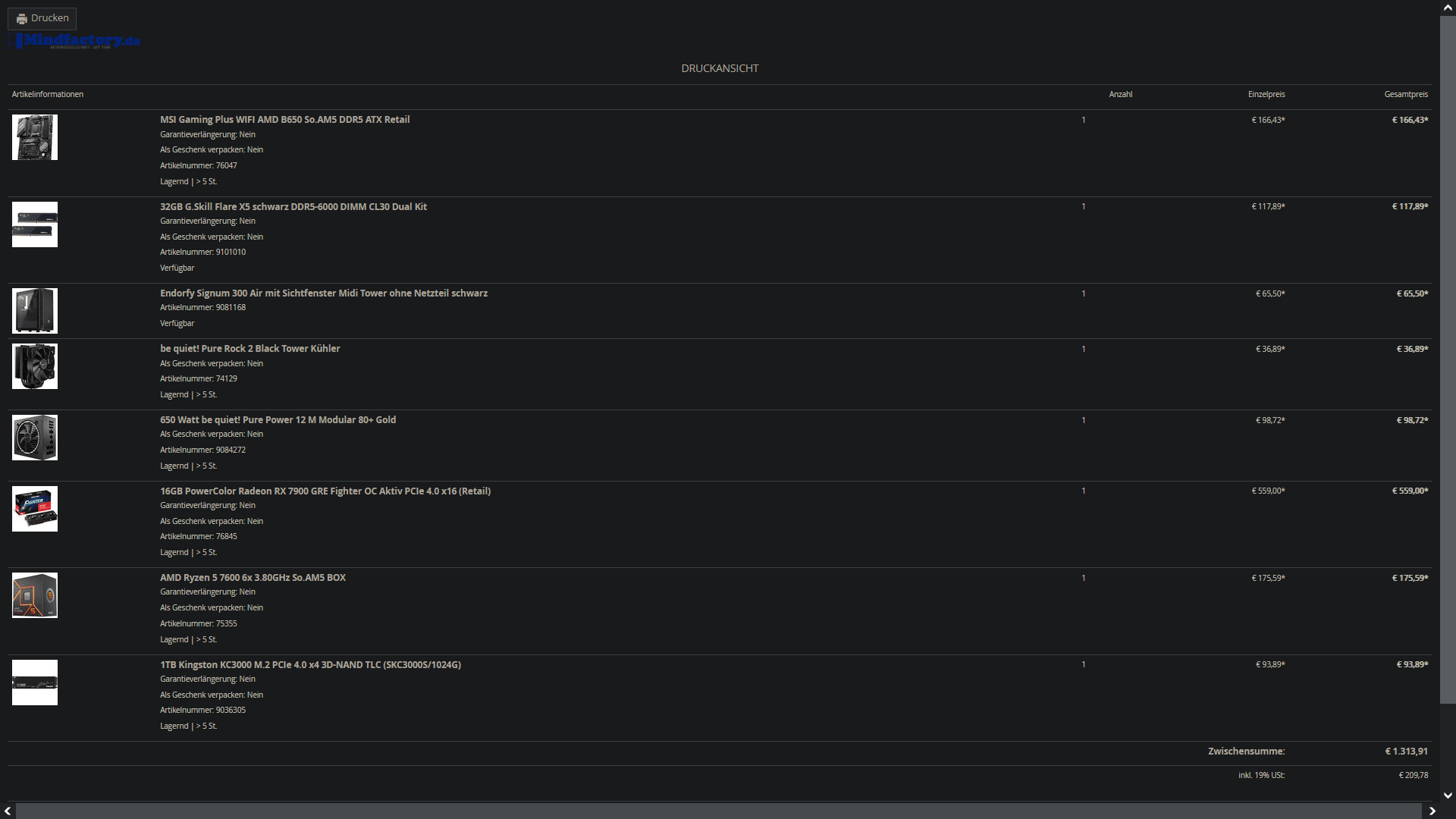Click the Drucken print button
The width and height of the screenshot is (1456, 819).
point(42,18)
